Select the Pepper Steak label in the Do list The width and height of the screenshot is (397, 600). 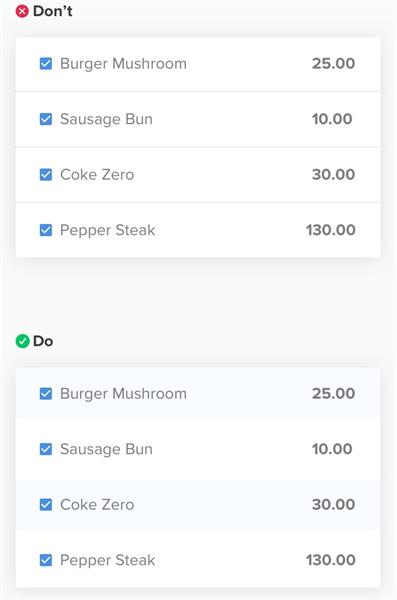point(108,561)
